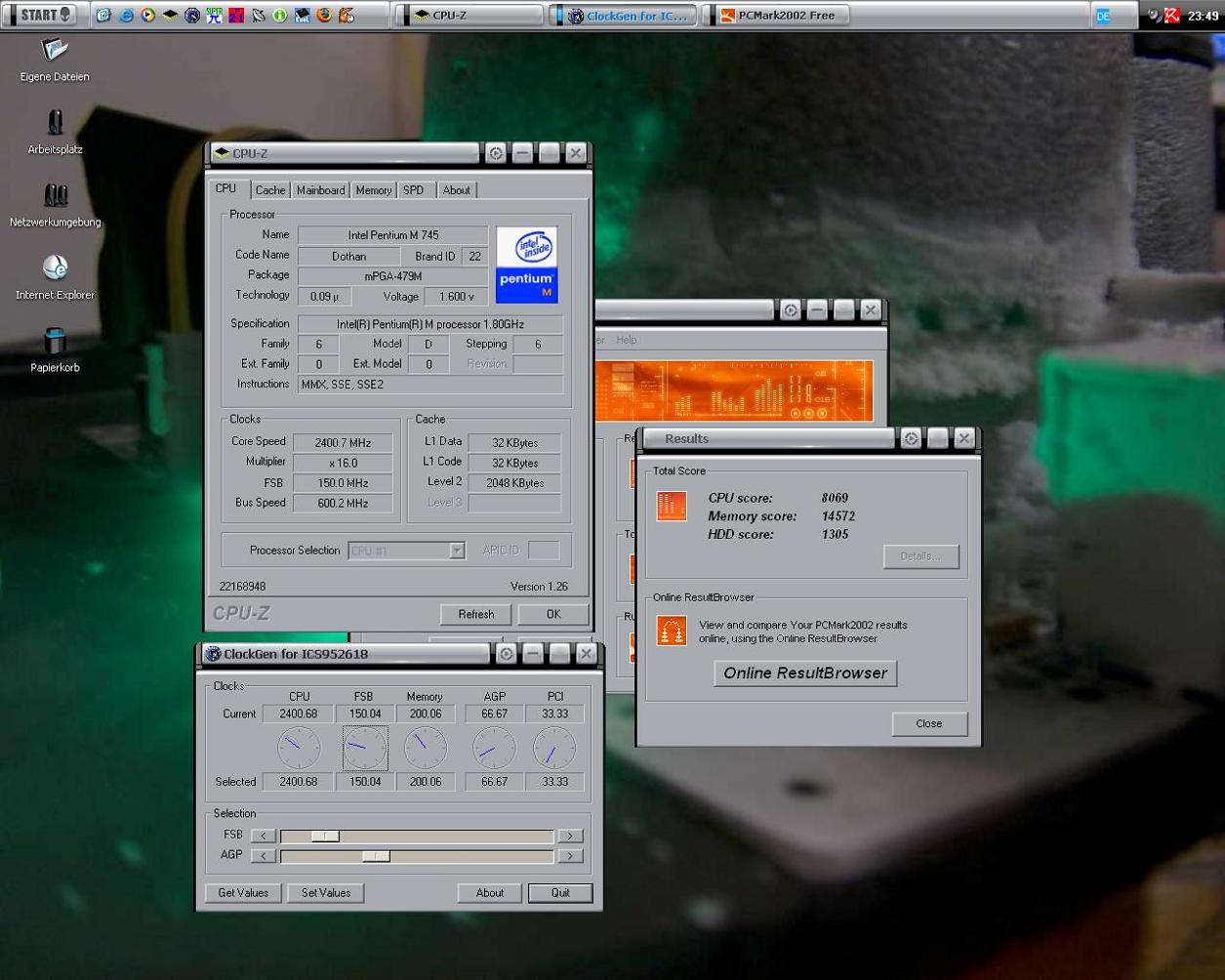Click CPU clock dial in ClockGen
1225x980 pixels.
pos(299,749)
